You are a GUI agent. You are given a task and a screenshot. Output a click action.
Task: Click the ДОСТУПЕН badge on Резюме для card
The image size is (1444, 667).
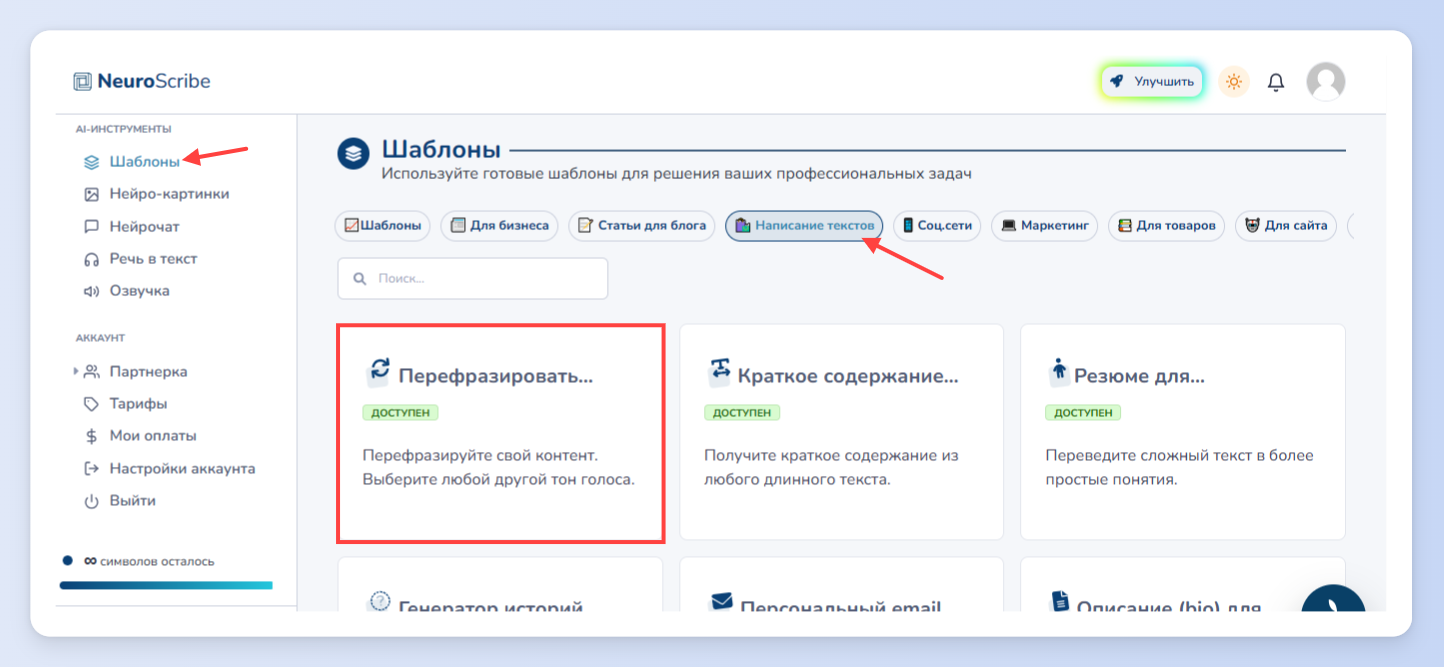click(x=1083, y=412)
